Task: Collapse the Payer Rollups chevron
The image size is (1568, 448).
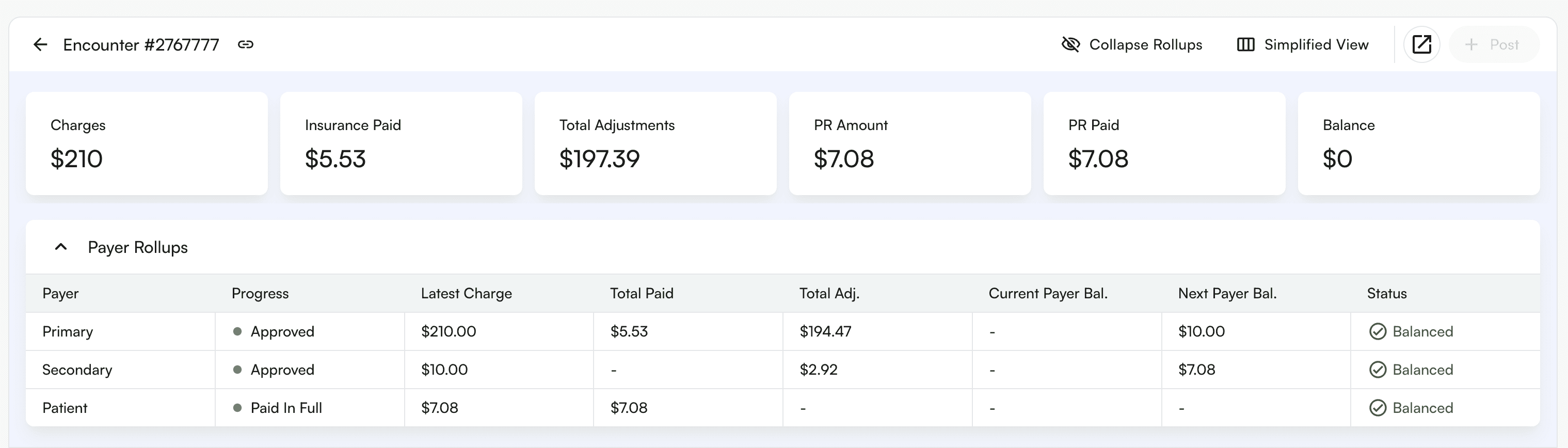Action: point(61,247)
